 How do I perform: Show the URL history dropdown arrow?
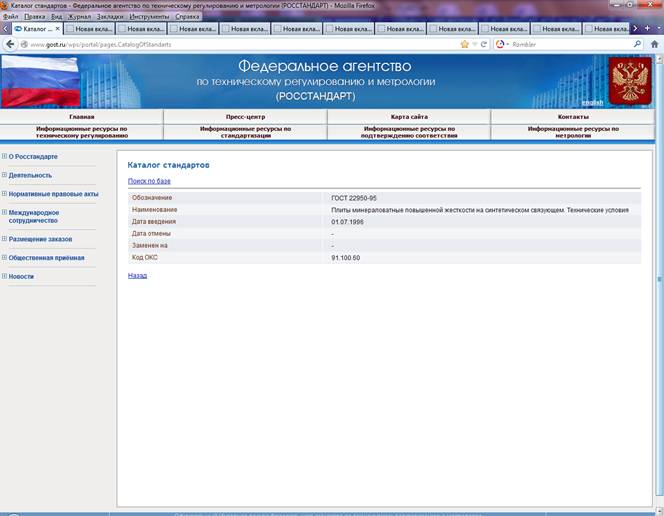click(x=475, y=44)
